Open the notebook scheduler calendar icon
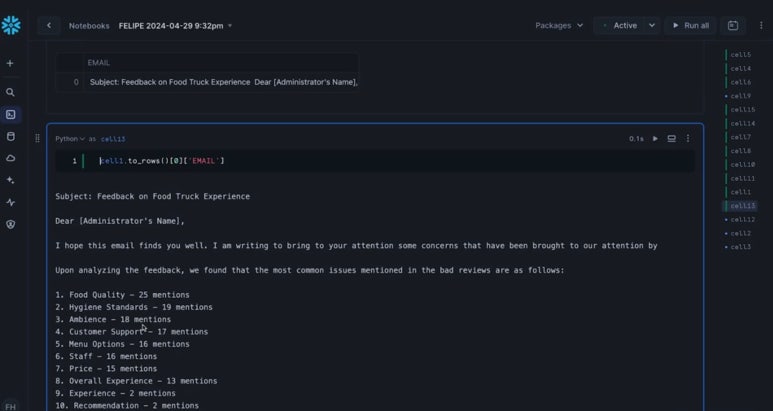The height and width of the screenshot is (411, 773). (733, 25)
